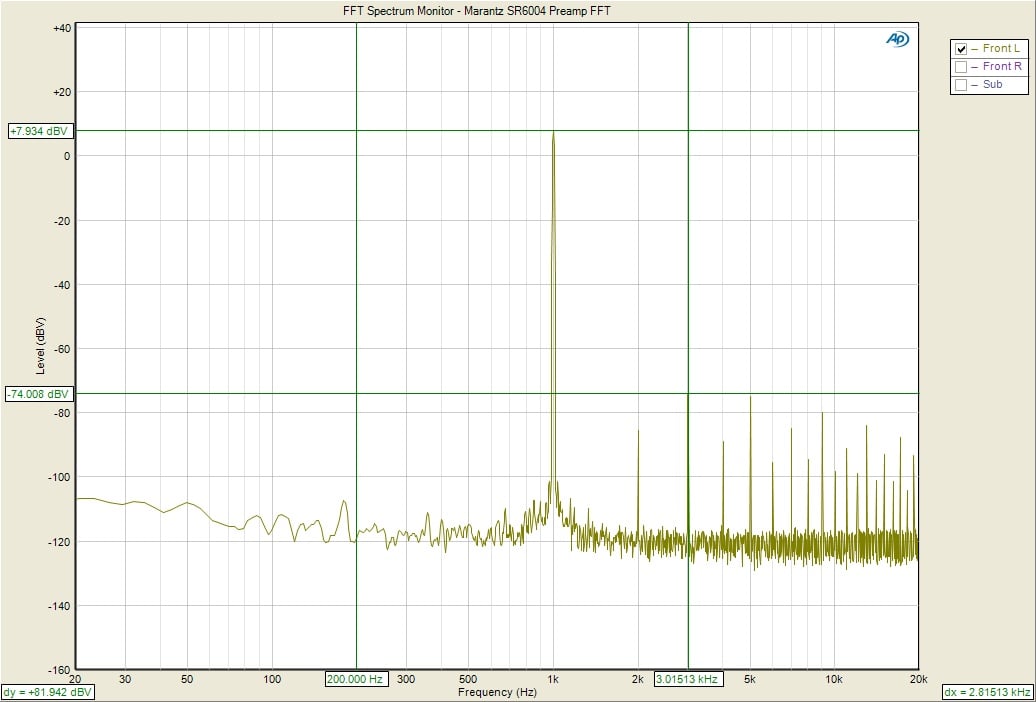Select the Front R legend label
1036x702 pixels.
[1002, 67]
